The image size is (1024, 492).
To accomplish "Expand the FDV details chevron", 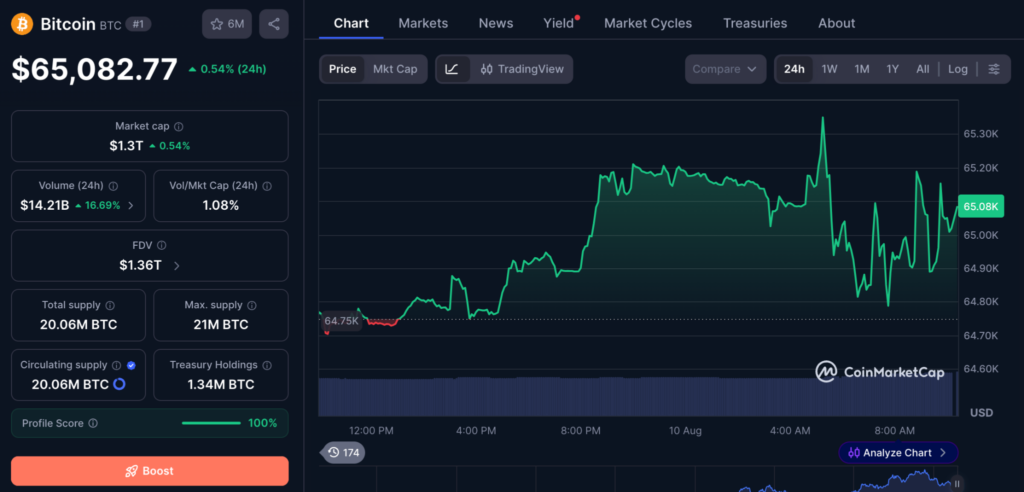I will (x=177, y=265).
